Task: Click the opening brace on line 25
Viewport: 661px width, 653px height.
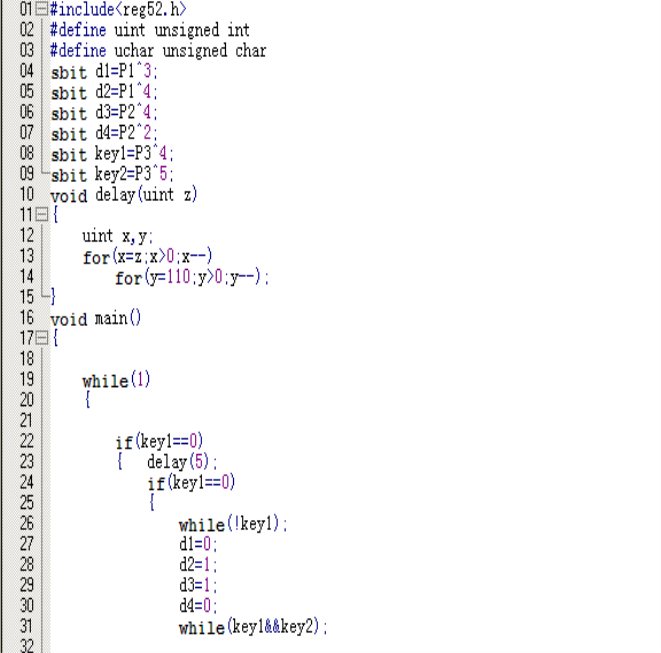Action: tap(152, 503)
